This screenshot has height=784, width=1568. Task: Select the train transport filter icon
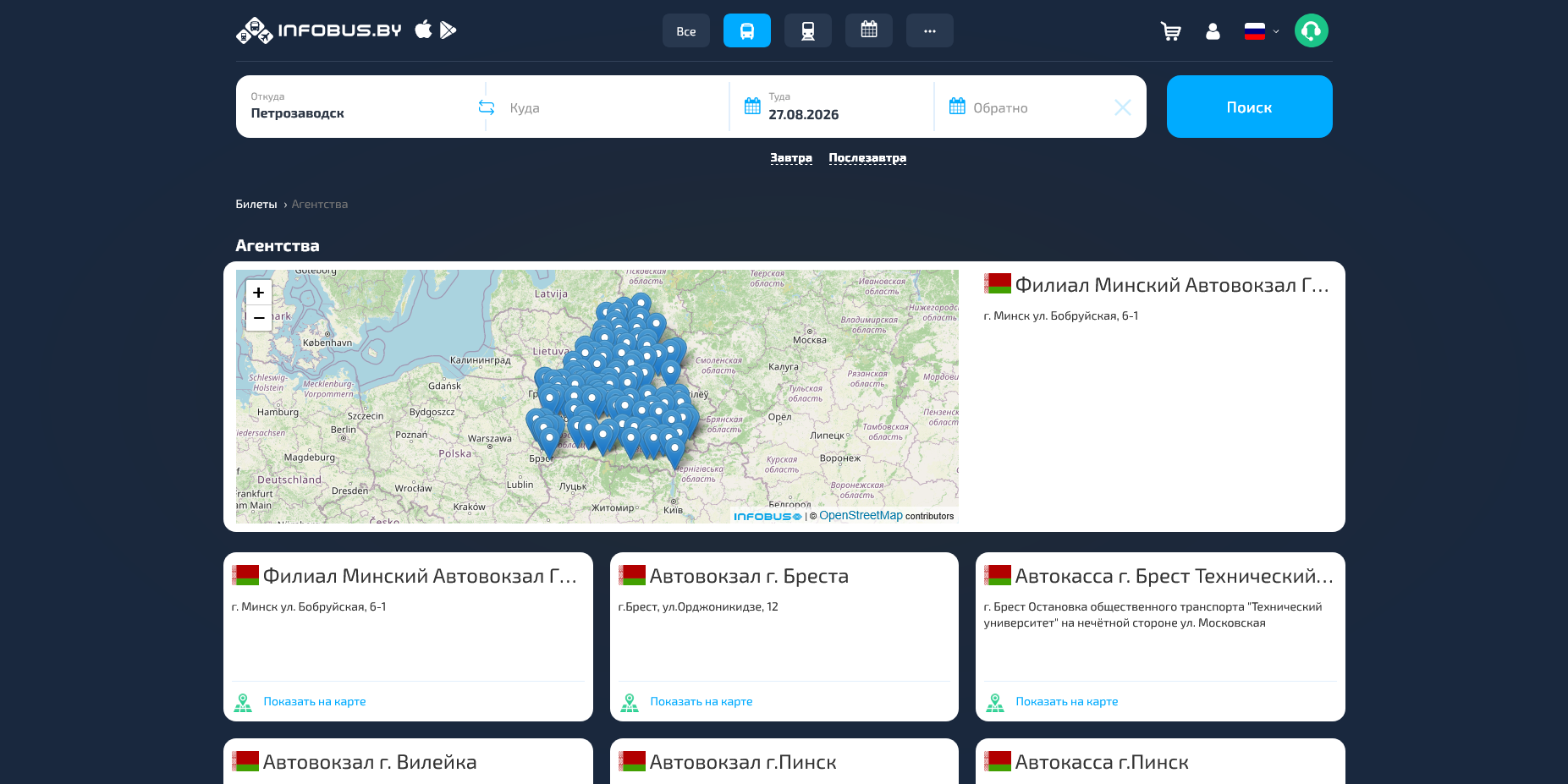click(x=807, y=30)
